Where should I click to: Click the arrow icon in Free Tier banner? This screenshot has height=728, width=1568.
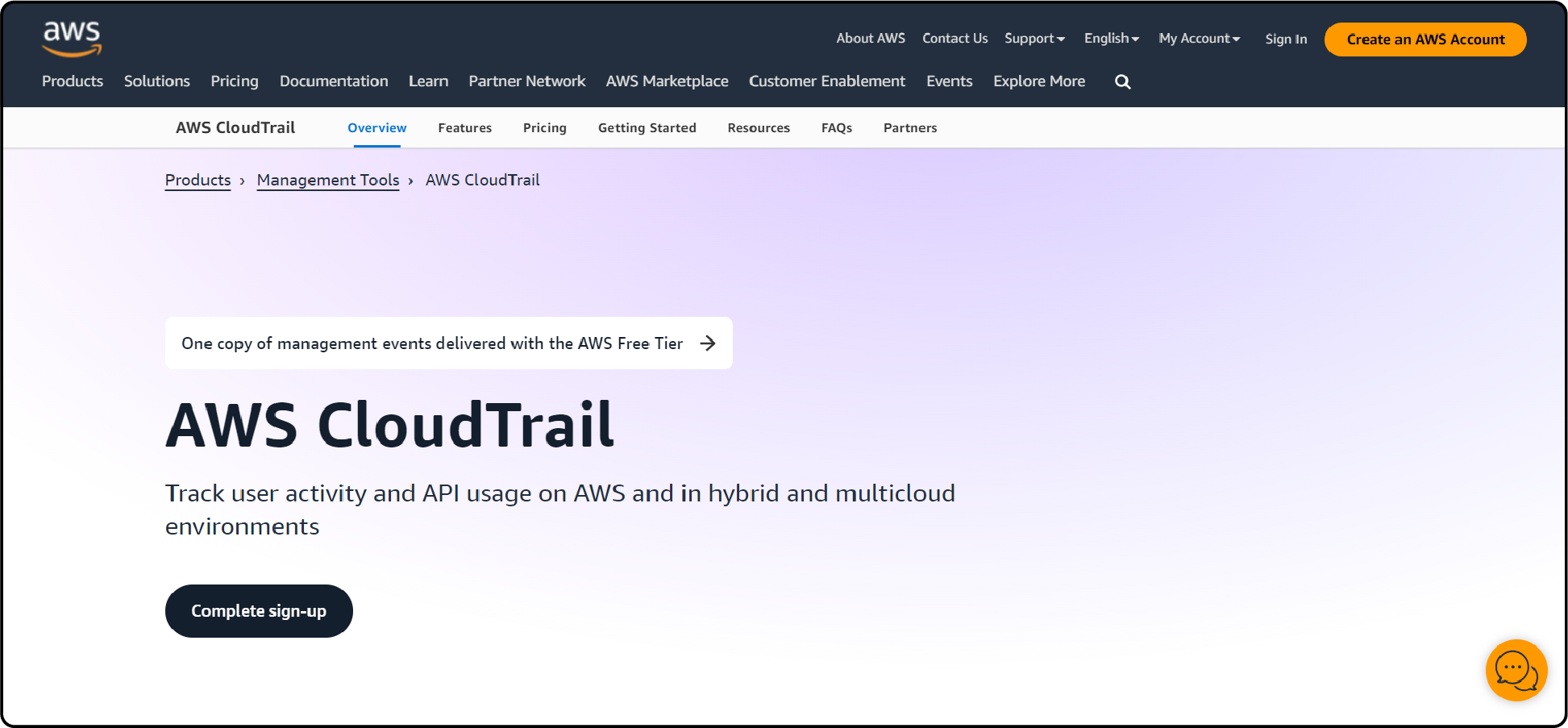click(x=708, y=343)
